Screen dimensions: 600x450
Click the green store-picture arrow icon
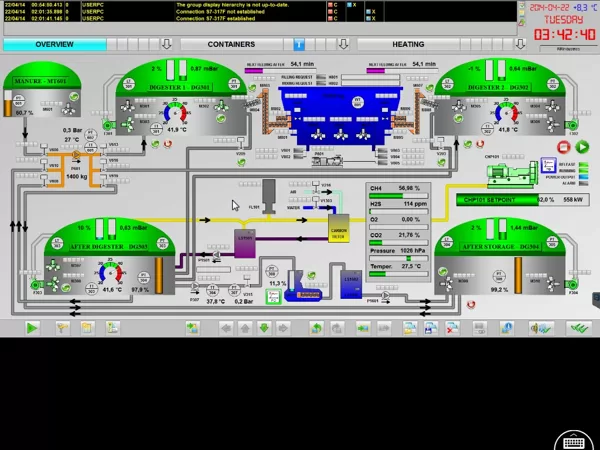click(x=363, y=328)
